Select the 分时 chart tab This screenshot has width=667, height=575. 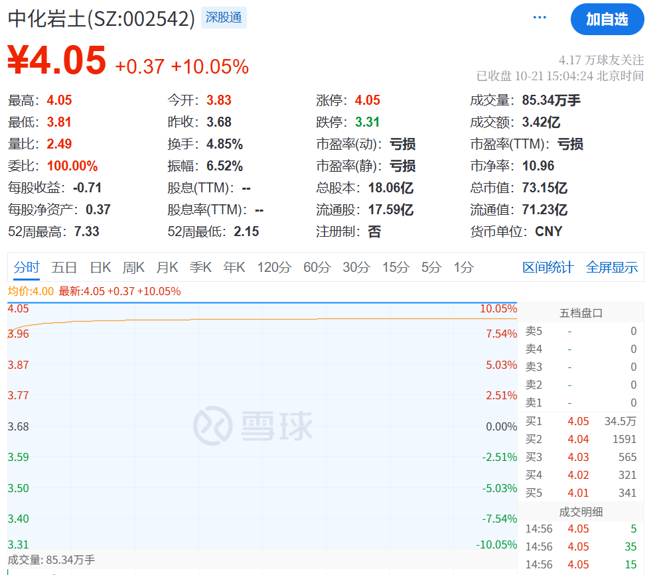(x=26, y=267)
